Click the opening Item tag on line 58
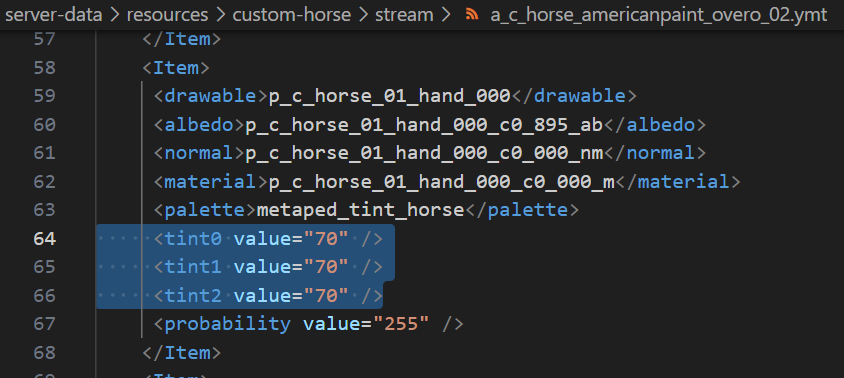The width and height of the screenshot is (844, 378). pos(176,68)
